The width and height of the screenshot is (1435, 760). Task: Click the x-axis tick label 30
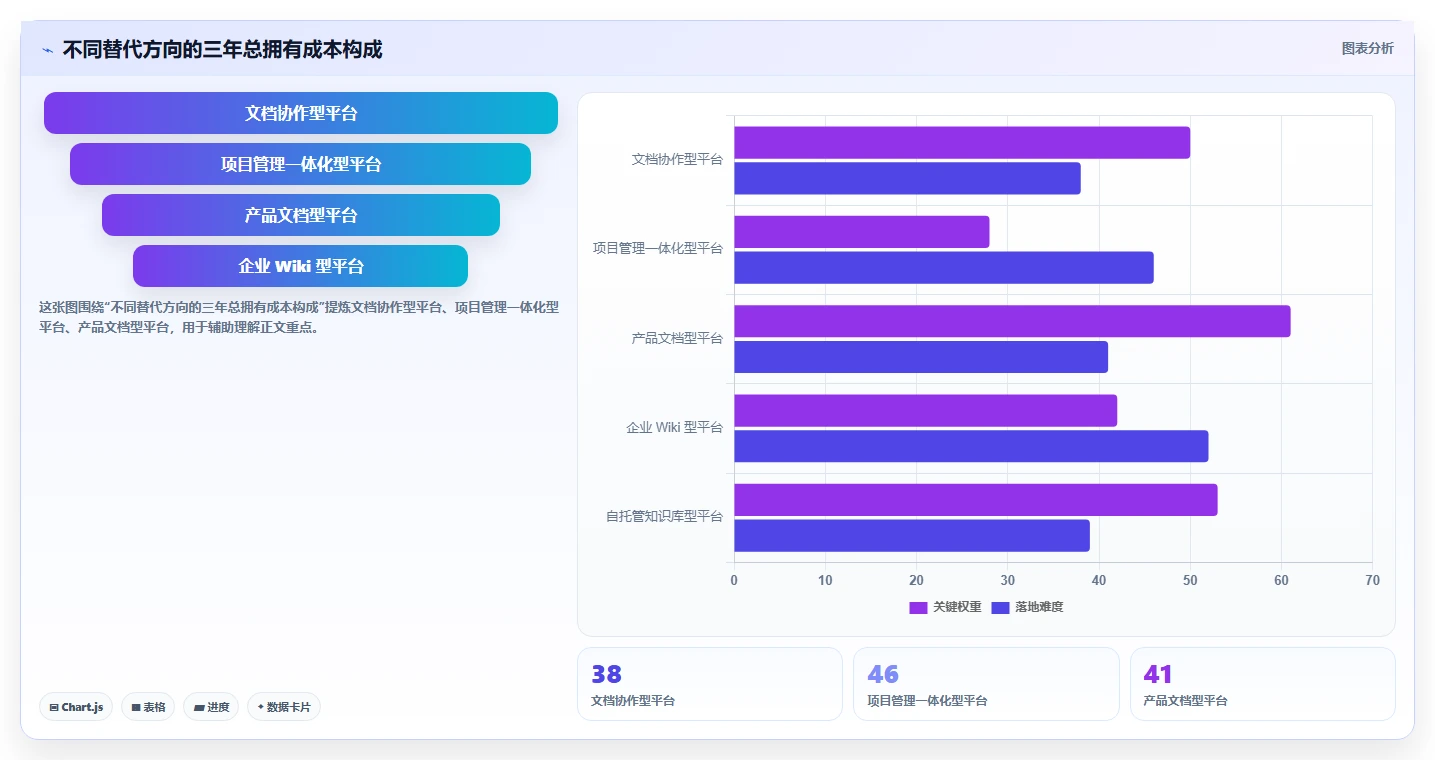[1007, 581]
